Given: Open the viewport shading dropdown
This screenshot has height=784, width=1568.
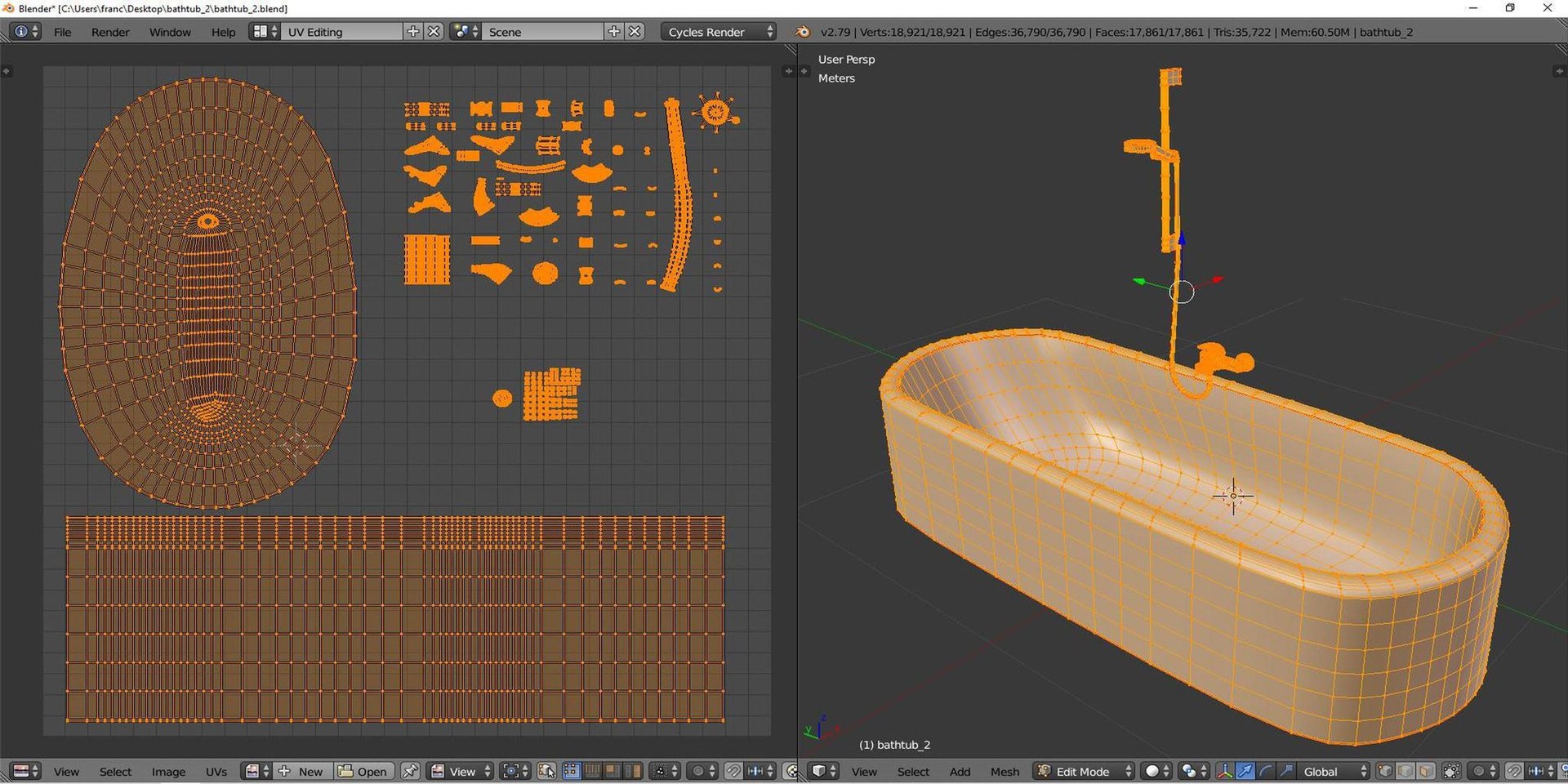Looking at the screenshot, I should click(1156, 771).
